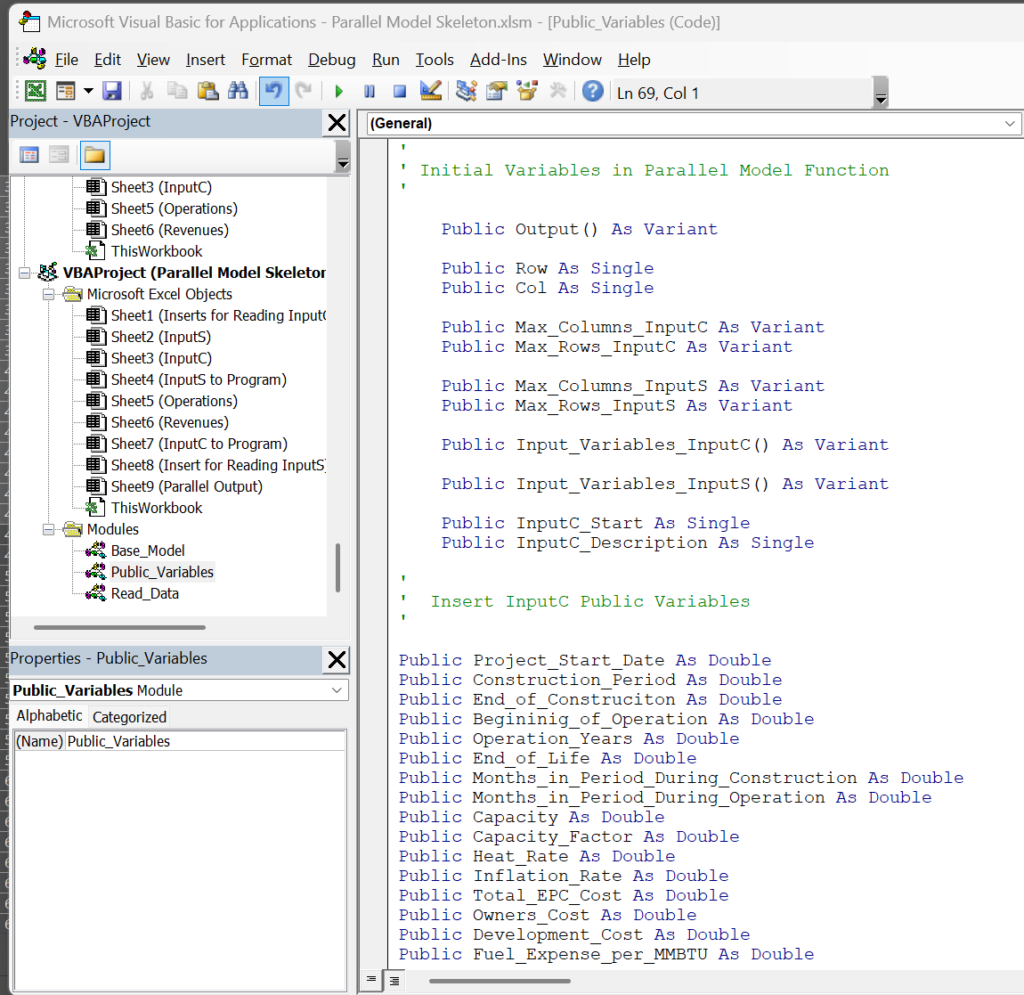Switch to the Categorized properties tab

tap(129, 717)
